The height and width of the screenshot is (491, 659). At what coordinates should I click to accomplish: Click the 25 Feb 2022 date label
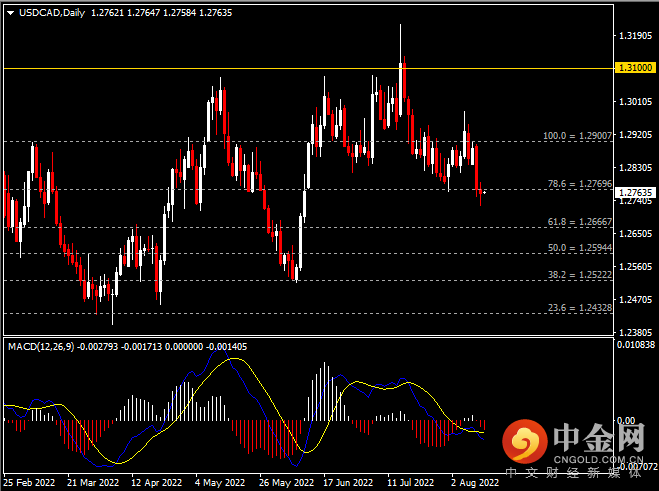[x=29, y=482]
